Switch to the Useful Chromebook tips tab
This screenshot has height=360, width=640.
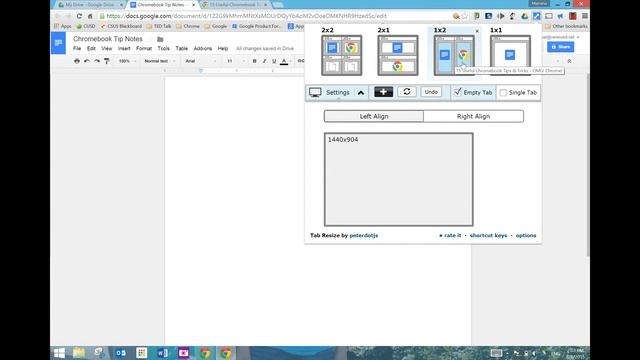[235, 4]
